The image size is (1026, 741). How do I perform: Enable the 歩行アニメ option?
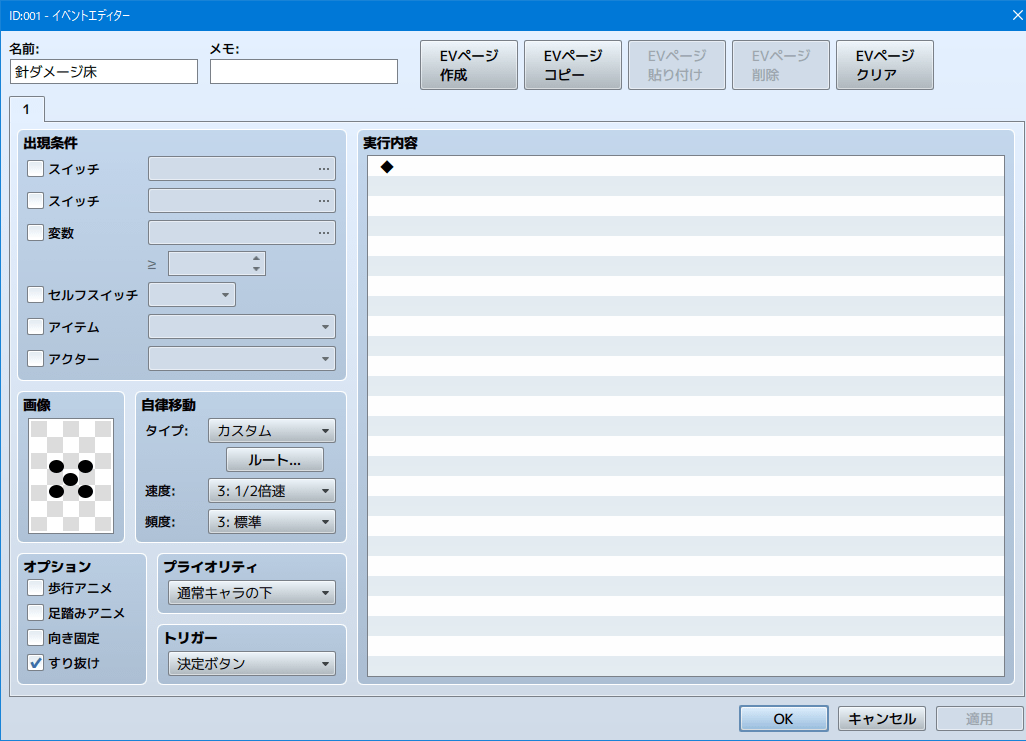[36, 588]
